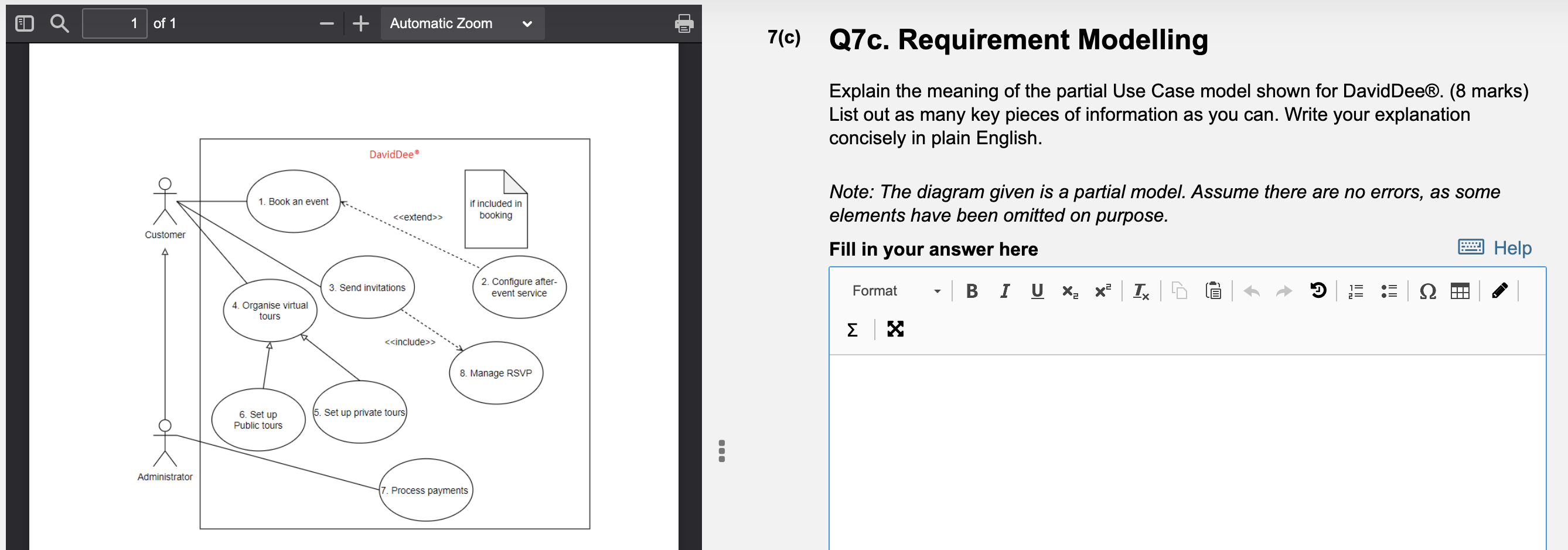This screenshot has width=1568, height=550.
Task: Toggle the PDF sidebar panel
Action: pos(24,23)
